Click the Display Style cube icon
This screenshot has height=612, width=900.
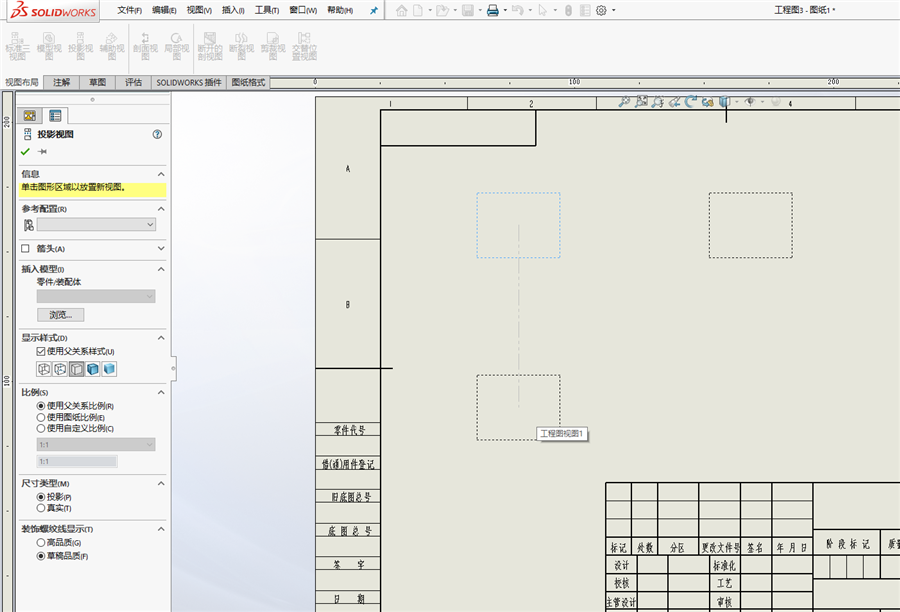point(724,102)
